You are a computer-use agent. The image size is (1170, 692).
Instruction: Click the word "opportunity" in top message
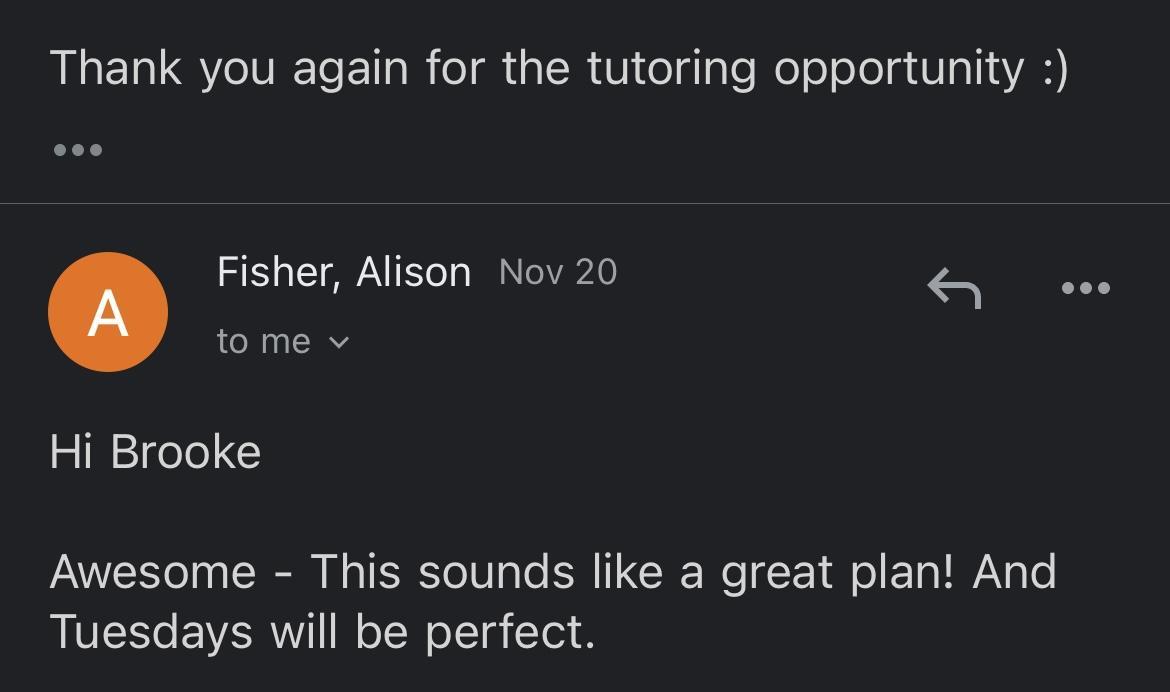(x=899, y=68)
